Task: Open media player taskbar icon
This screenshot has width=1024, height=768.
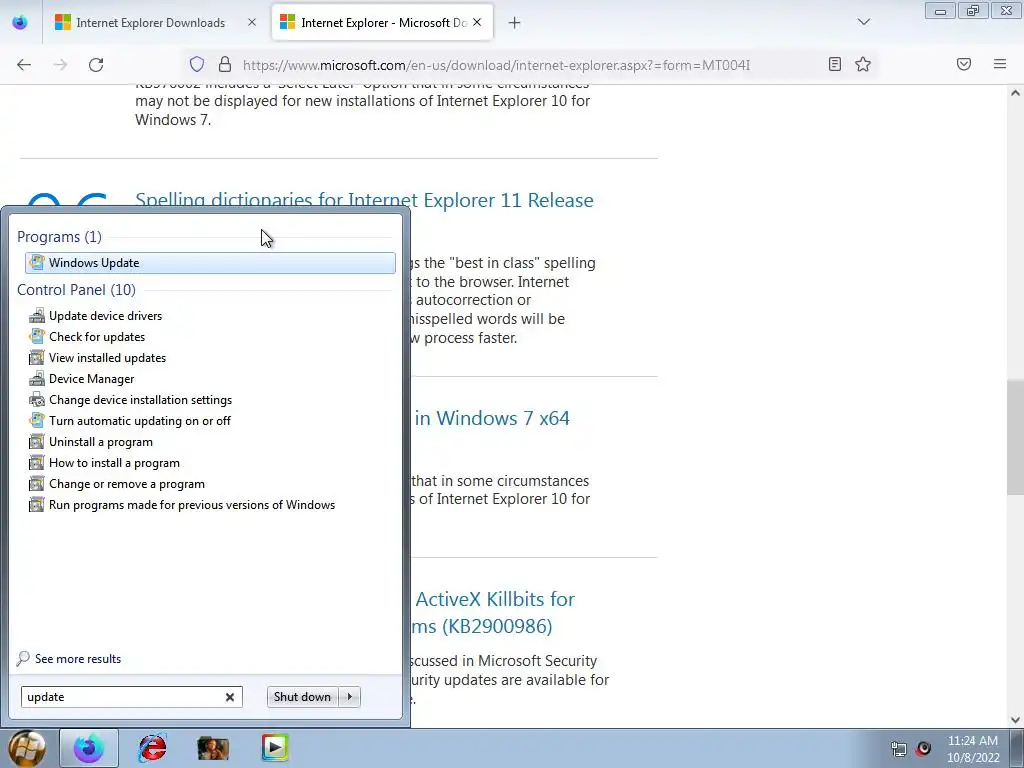Action: [275, 748]
